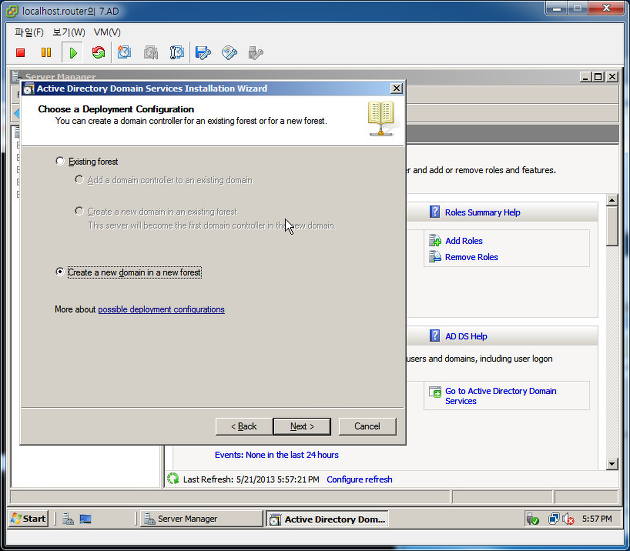Screen dimensions: 630x551
Task: Click the AD DS Help question icon
Action: [435, 336]
